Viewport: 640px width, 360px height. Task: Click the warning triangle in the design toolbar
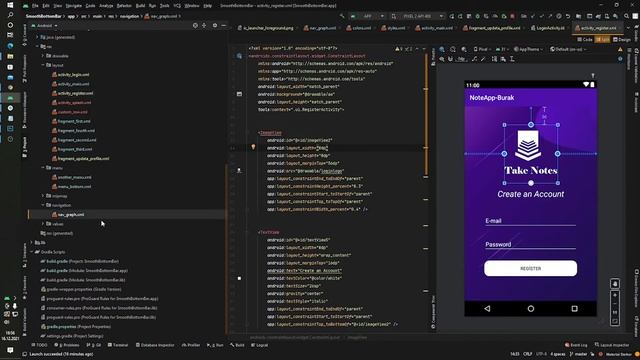(620, 49)
